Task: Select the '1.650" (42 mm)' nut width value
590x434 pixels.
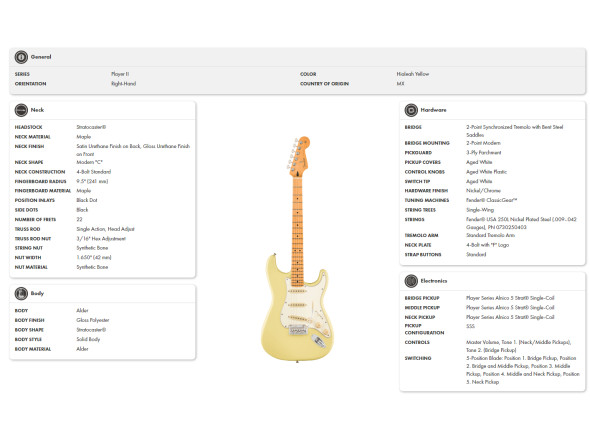Action: 94,257
